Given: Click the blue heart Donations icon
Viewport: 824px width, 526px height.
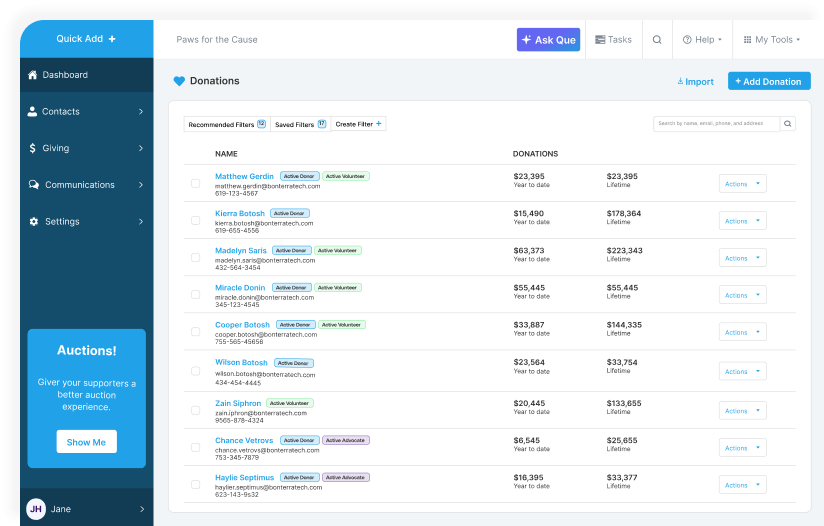Looking at the screenshot, I should pos(179,81).
